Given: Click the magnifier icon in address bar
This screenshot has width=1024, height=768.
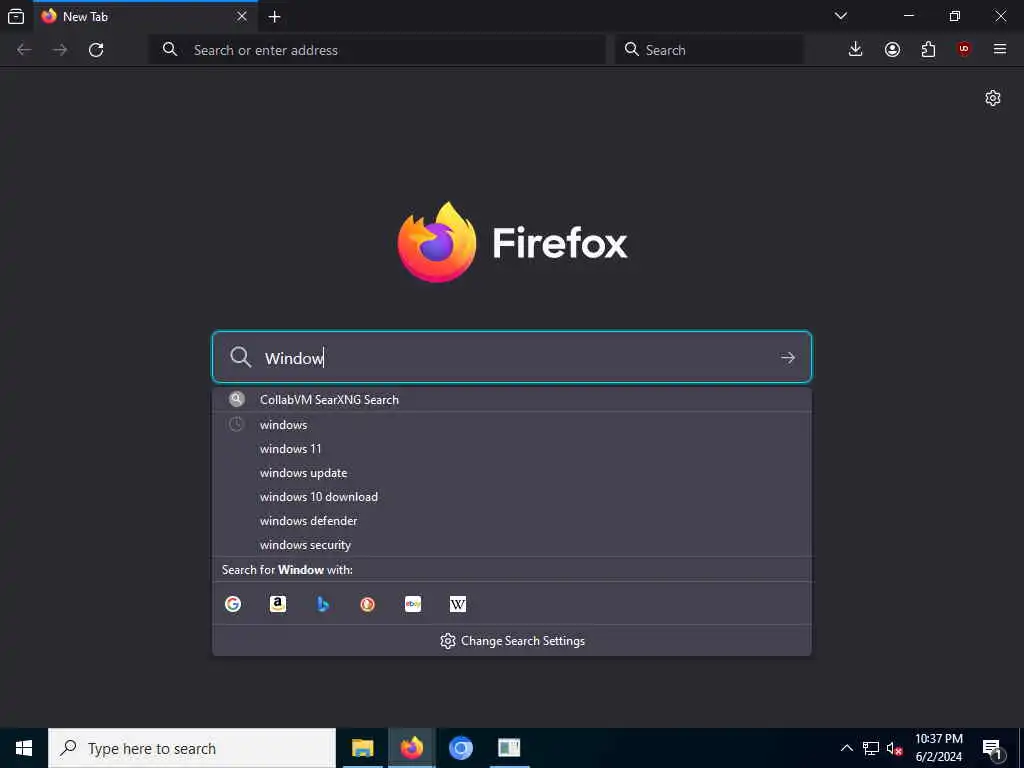Looking at the screenshot, I should (170, 49).
